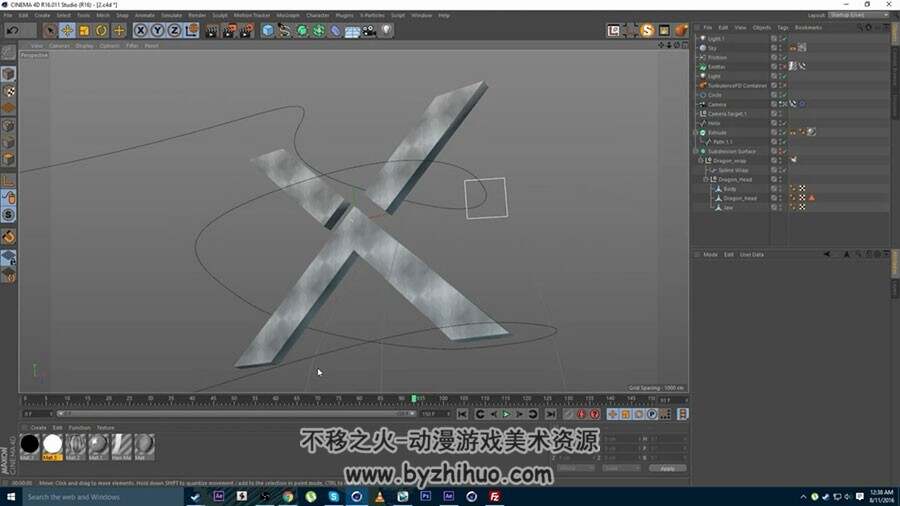Click the Undo arrow icon
Screen dimensions: 900x506
pos(13,30)
